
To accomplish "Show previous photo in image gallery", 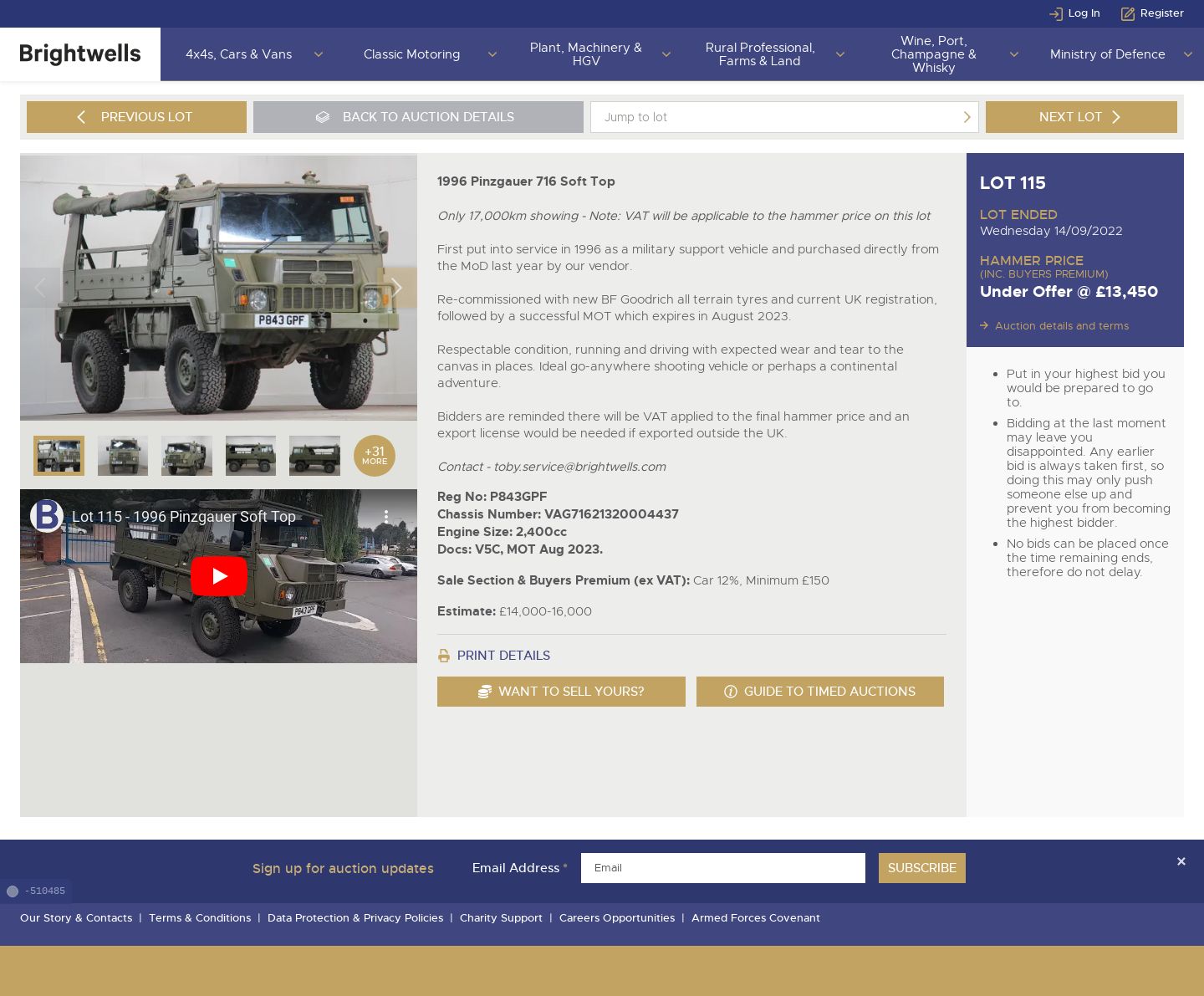I will pos(40,288).
